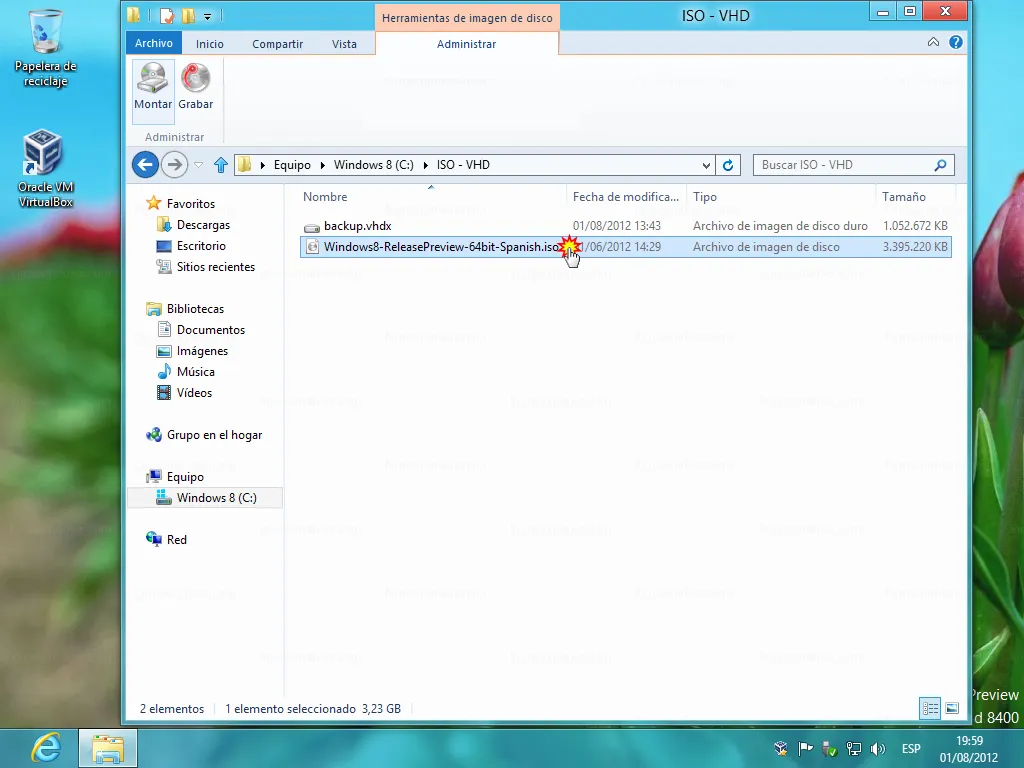The image size is (1024, 768).
Task: Go up one folder level with the Up arrow
Action: coord(221,165)
